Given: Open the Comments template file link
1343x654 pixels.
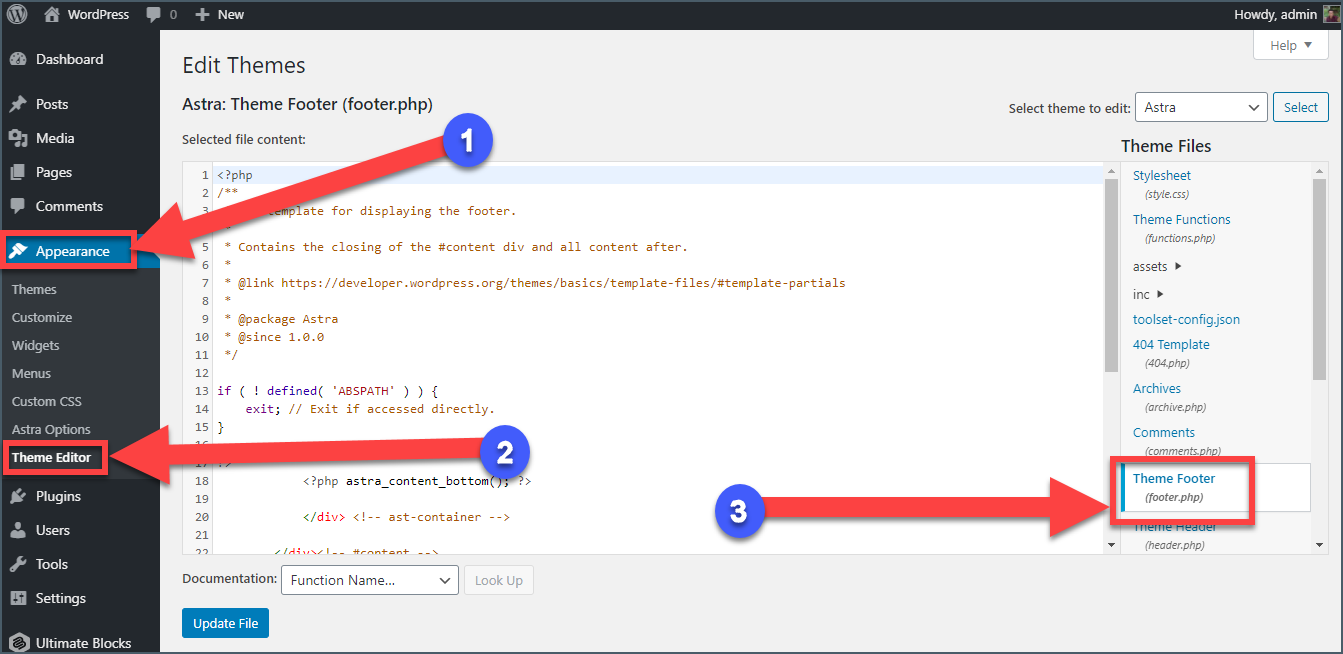Looking at the screenshot, I should point(1164,432).
